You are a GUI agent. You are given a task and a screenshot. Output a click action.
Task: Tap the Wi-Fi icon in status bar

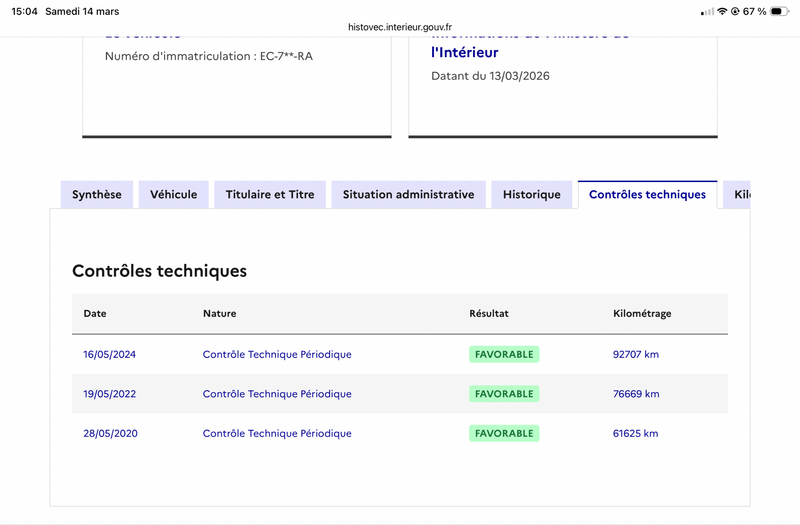722,11
